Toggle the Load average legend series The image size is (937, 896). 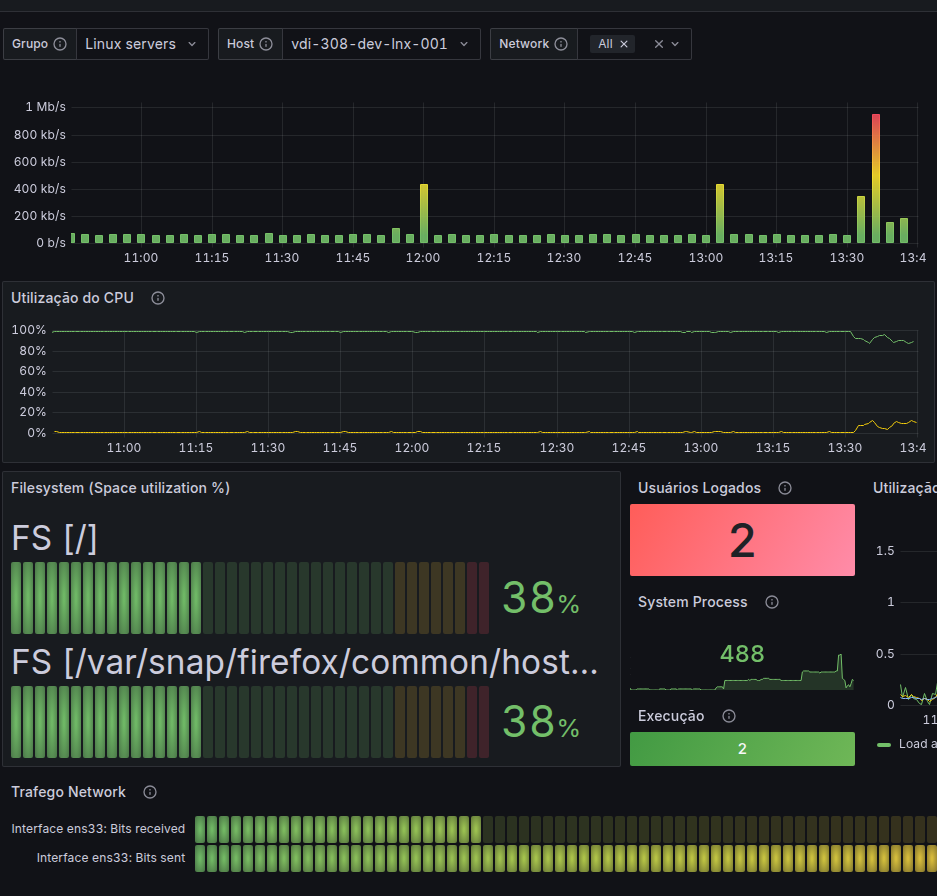click(x=907, y=744)
